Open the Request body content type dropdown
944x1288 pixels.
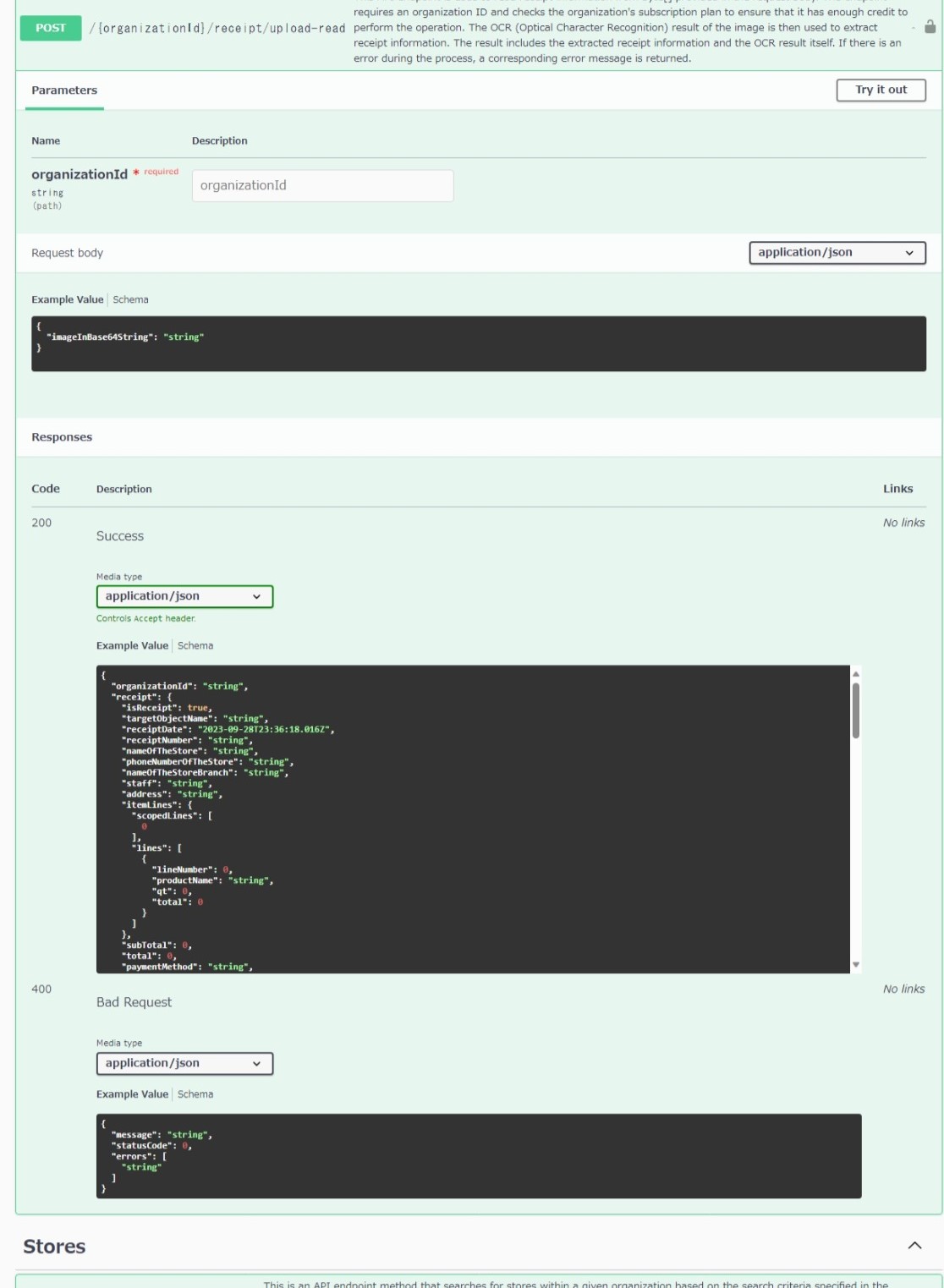(837, 253)
